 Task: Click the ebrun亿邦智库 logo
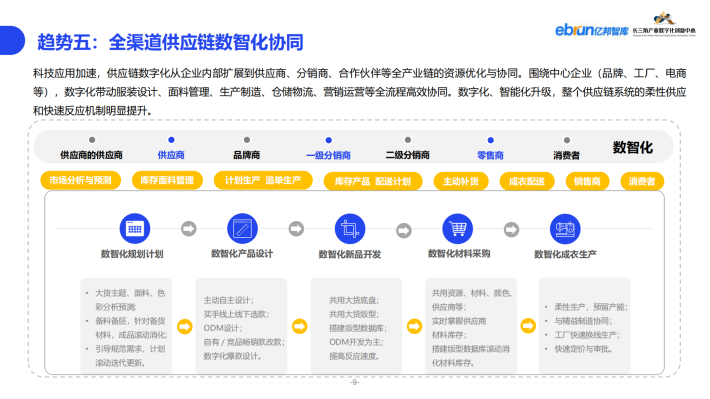pos(592,30)
